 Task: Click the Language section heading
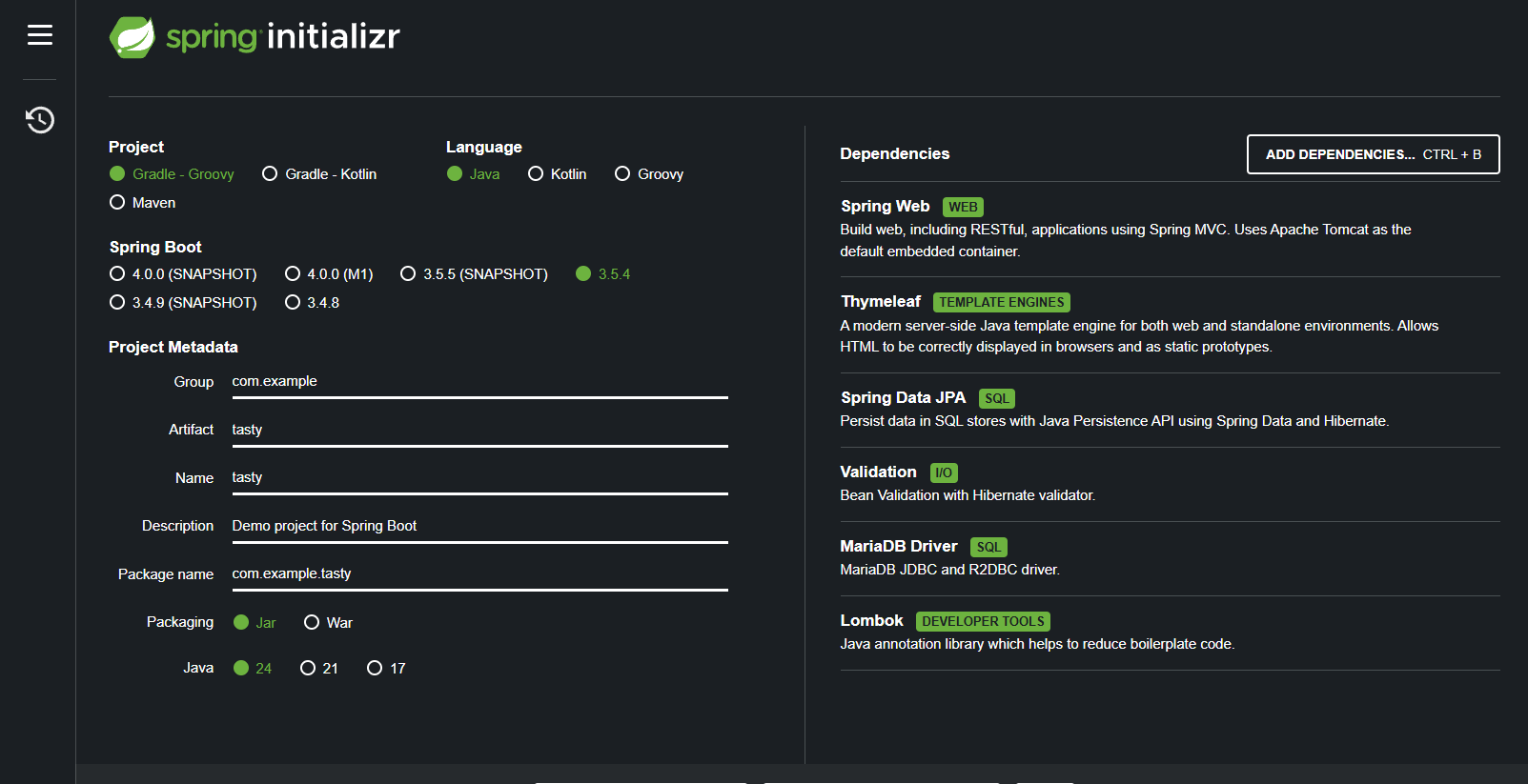click(484, 148)
